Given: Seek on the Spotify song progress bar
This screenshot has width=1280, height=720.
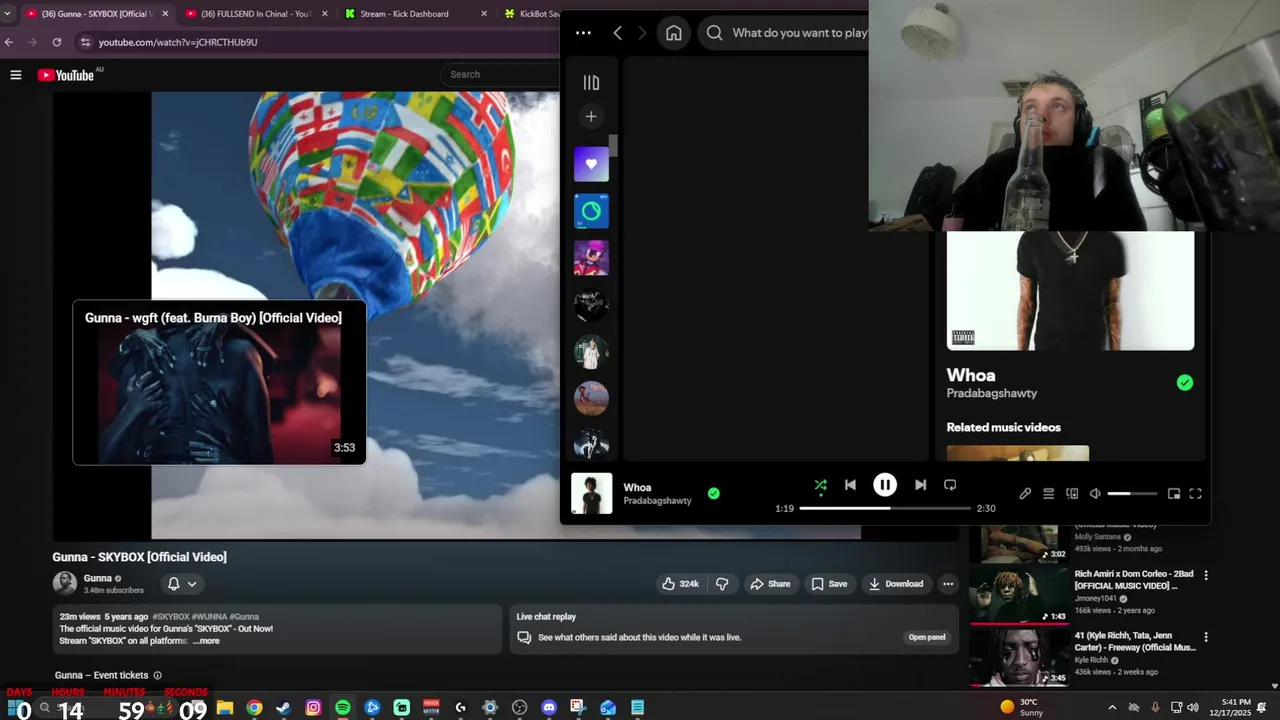Looking at the screenshot, I should pyautogui.click(x=885, y=508).
